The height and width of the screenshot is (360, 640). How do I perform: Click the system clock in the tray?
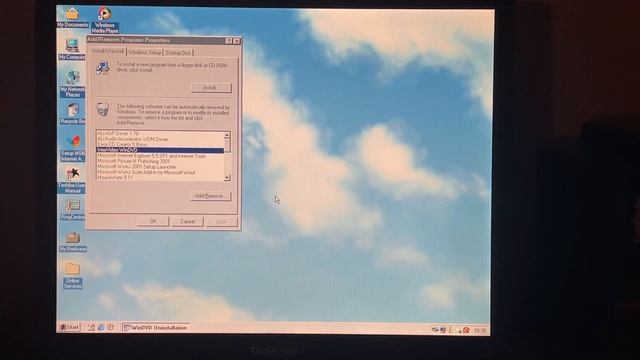[480, 330]
